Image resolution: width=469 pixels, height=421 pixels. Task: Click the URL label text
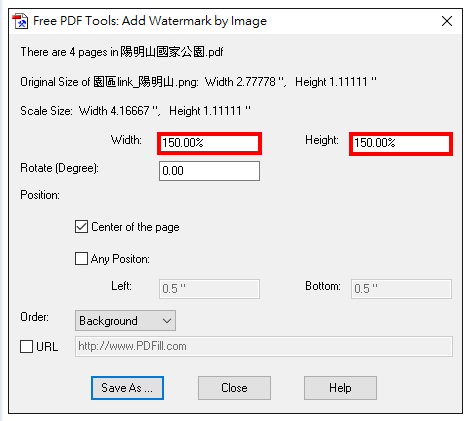click(47, 347)
